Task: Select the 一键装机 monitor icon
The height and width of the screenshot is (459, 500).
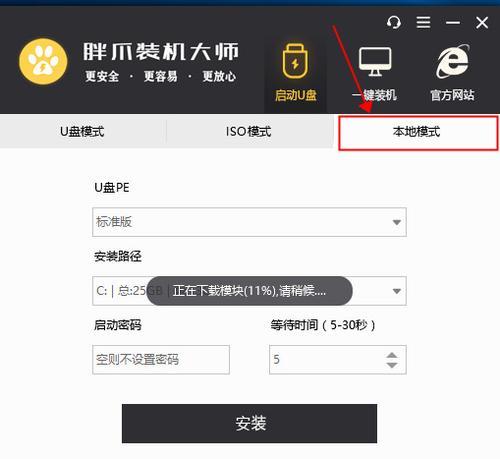Action: [375, 61]
